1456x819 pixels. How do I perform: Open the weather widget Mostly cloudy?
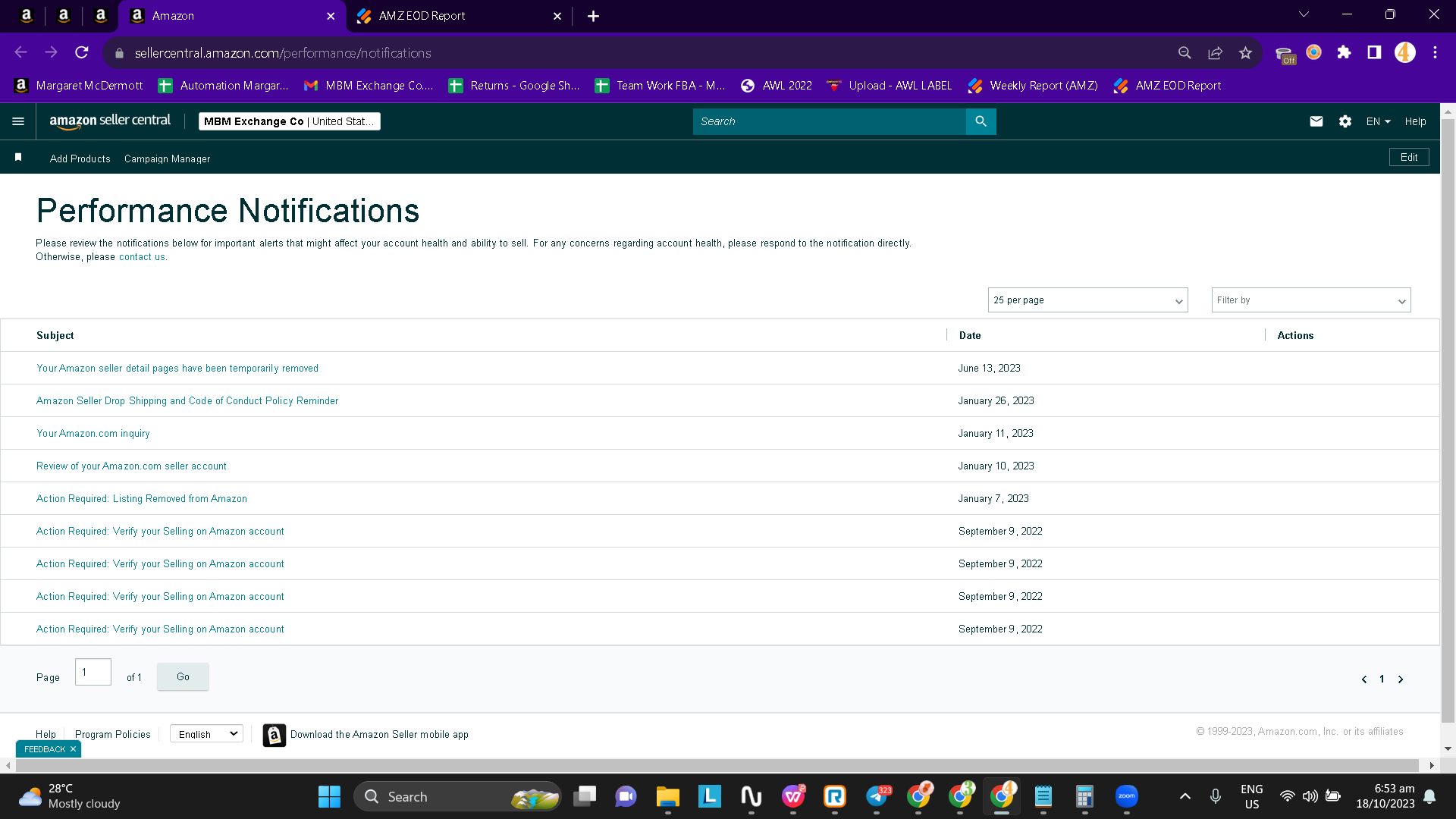pos(70,796)
